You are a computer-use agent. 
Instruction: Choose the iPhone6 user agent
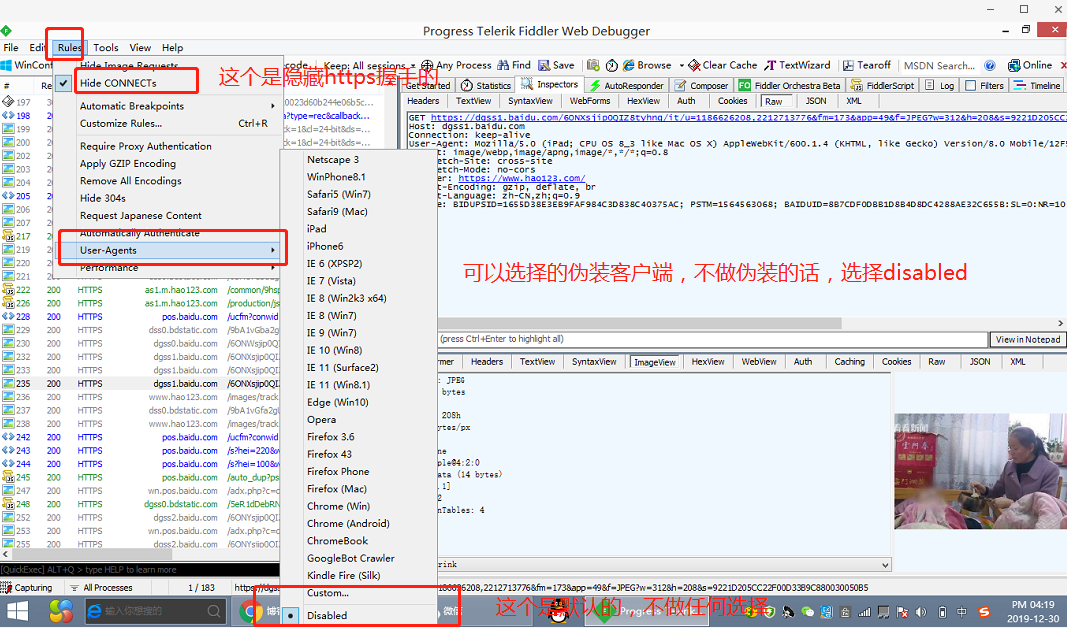(x=359, y=246)
